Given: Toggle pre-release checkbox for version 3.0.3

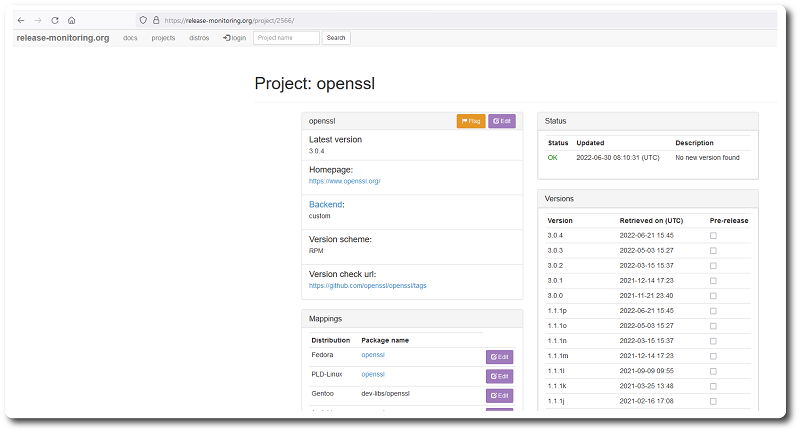Looking at the screenshot, I should tap(713, 251).
